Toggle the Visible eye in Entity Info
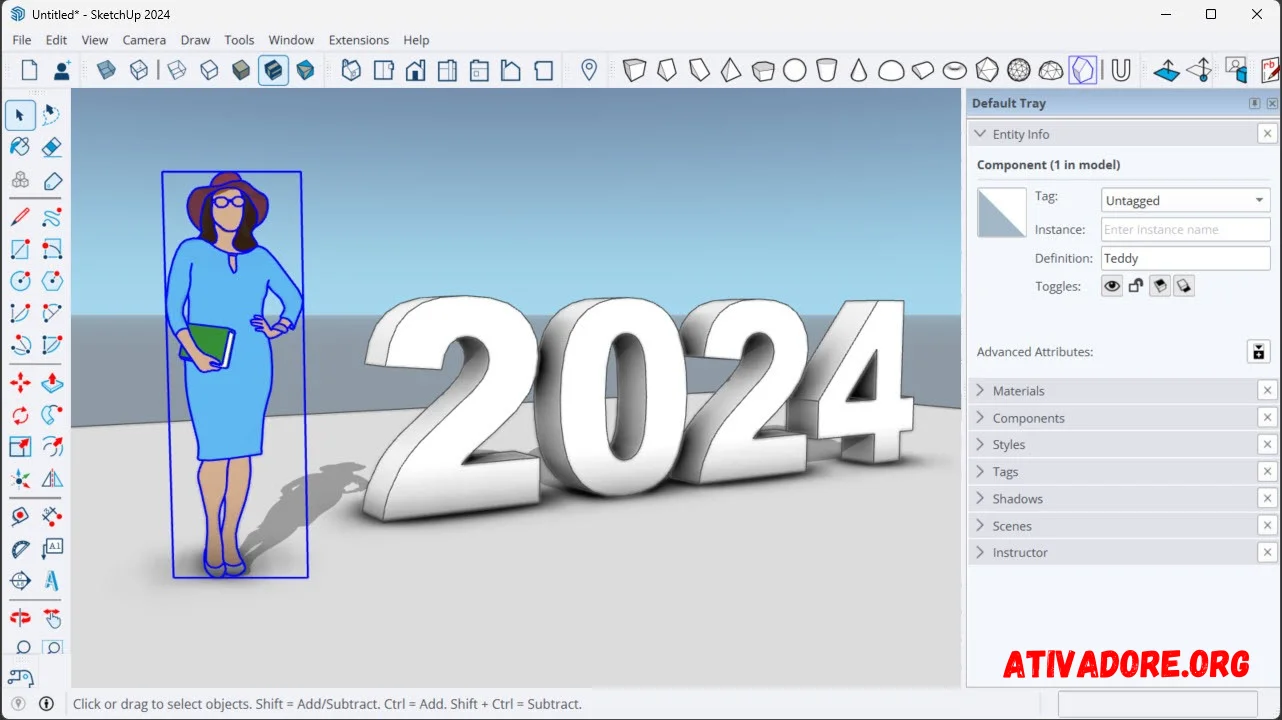 click(1112, 286)
